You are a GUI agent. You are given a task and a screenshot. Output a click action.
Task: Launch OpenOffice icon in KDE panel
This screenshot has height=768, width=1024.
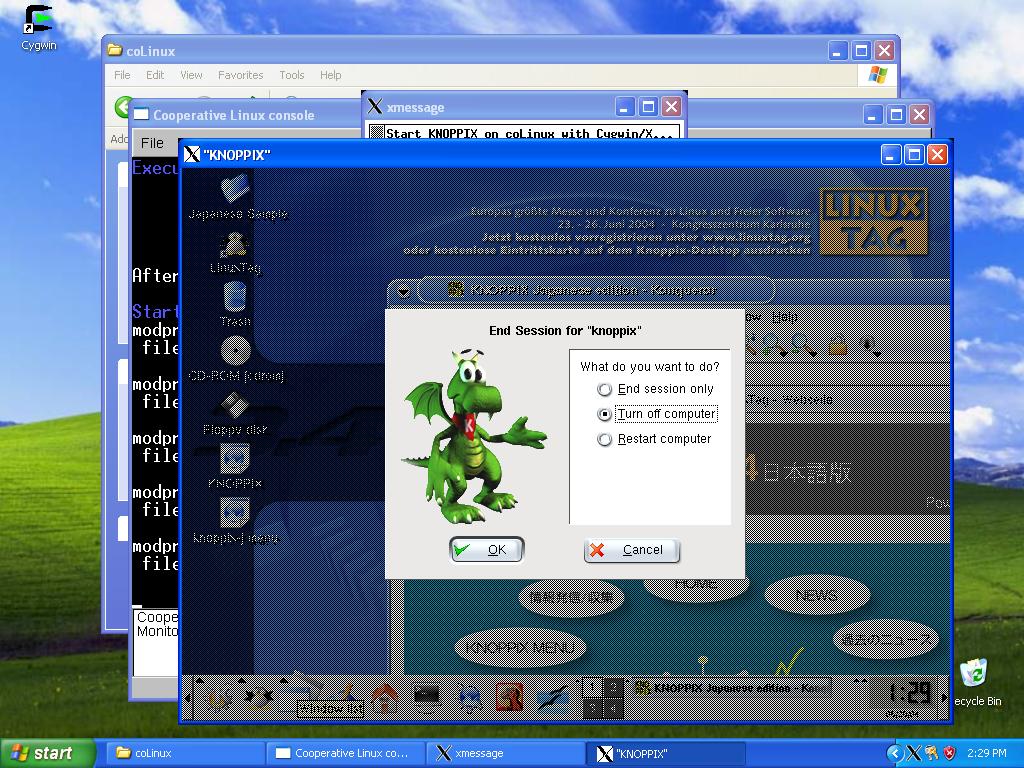pos(552,697)
